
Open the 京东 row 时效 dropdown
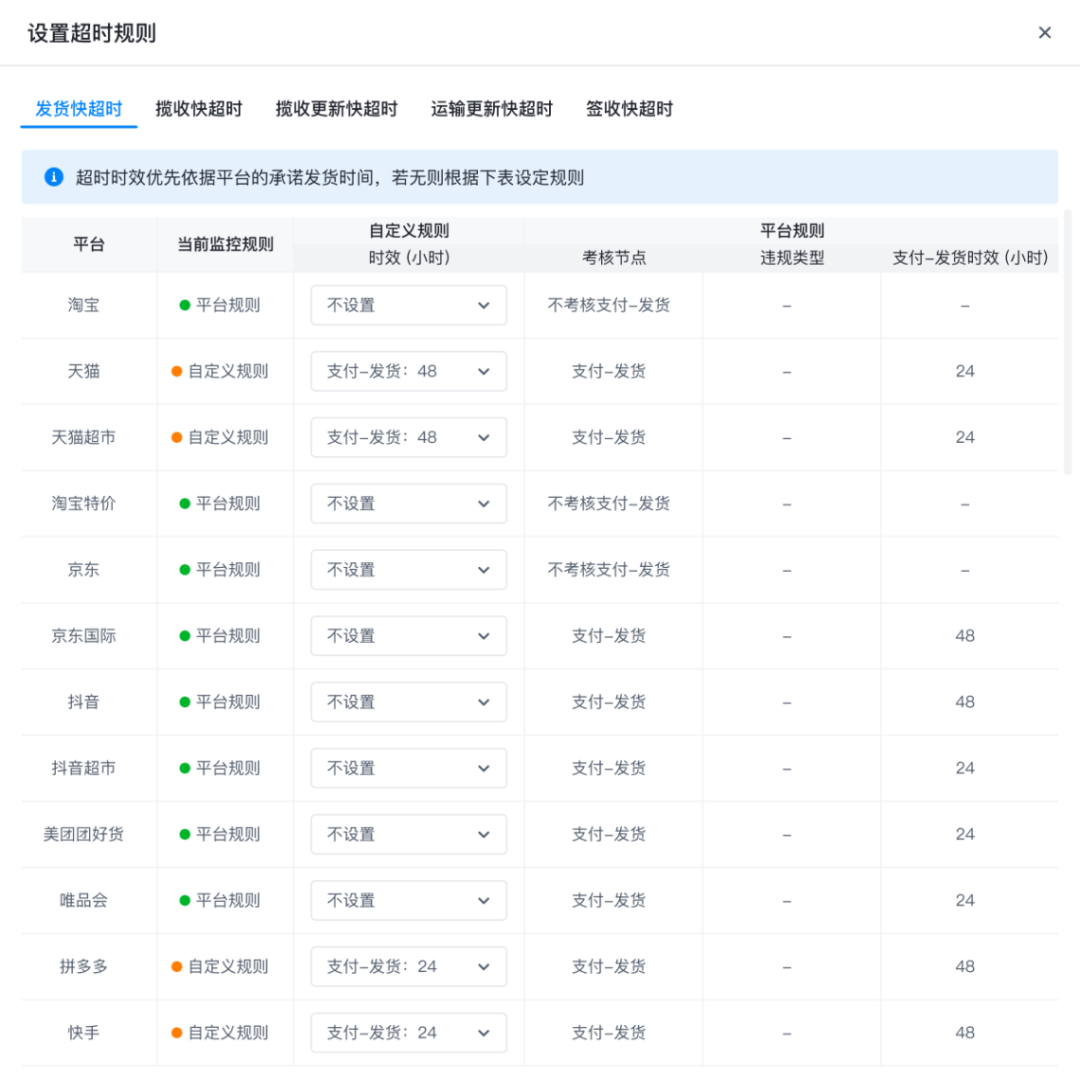[408, 570]
